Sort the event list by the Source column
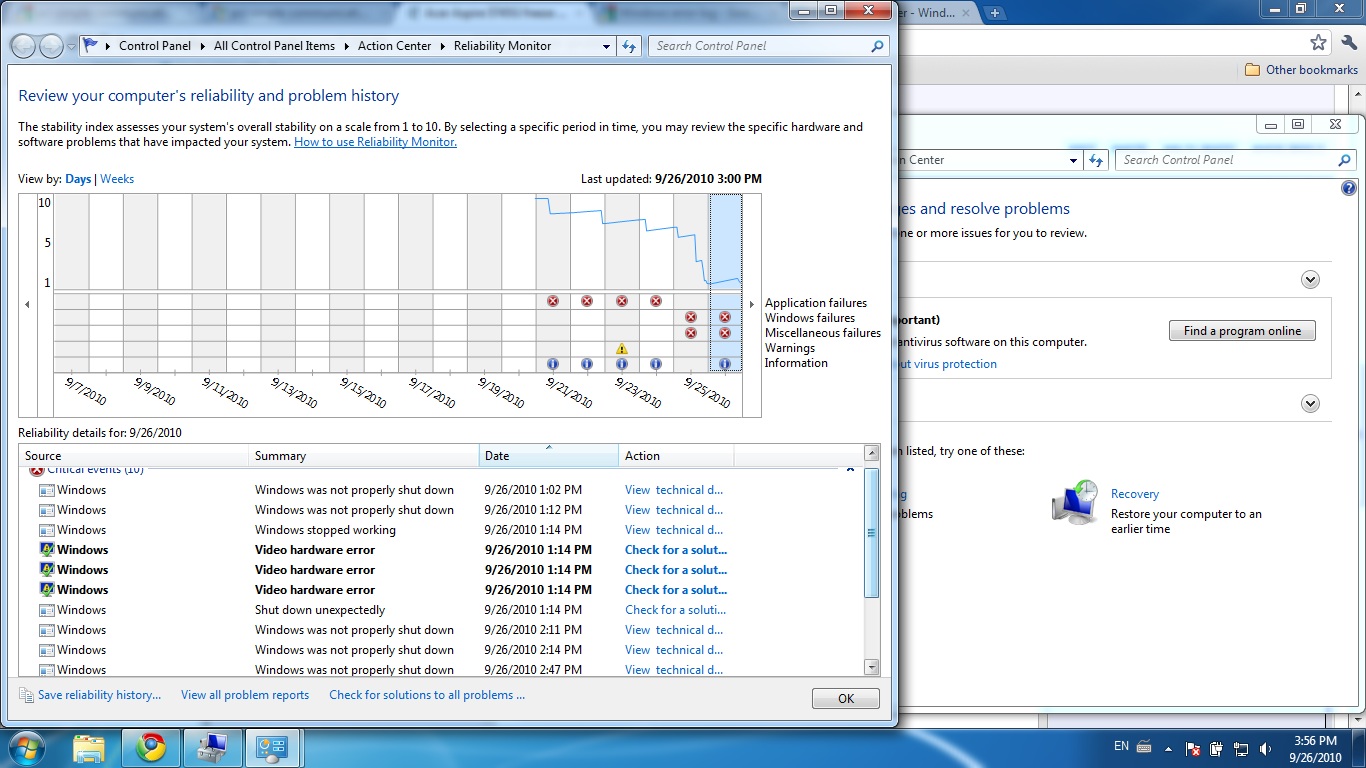1366x768 pixels. tap(134, 456)
